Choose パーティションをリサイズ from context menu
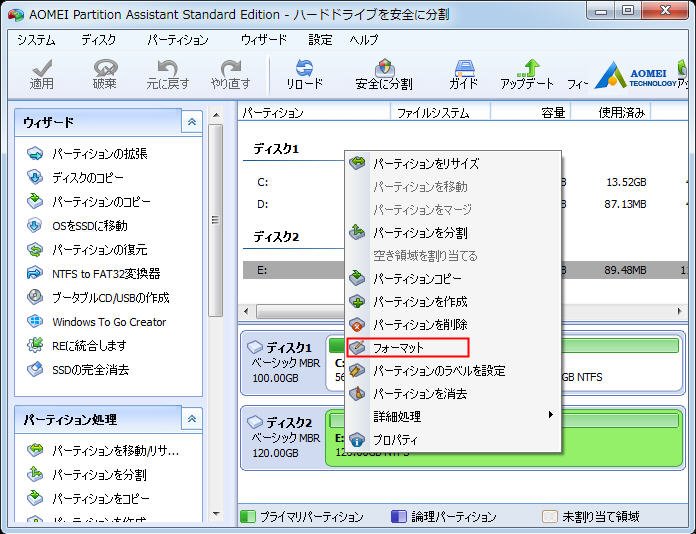This screenshot has height=534, width=696. tap(453, 163)
